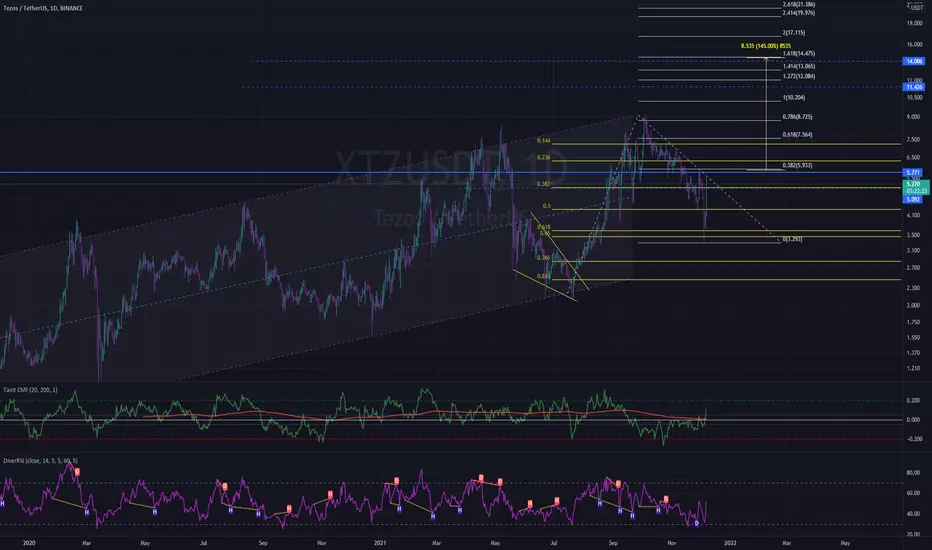
Task: Click the 1.750 price axis label
Action: [x=912, y=322]
